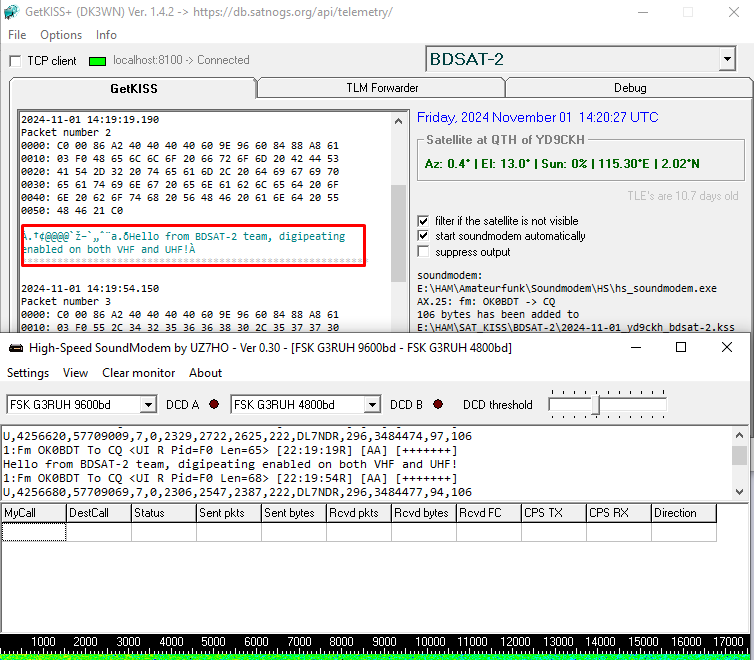Minimize the SoundModem window
Image resolution: width=754 pixels, height=660 pixels.
click(x=636, y=347)
